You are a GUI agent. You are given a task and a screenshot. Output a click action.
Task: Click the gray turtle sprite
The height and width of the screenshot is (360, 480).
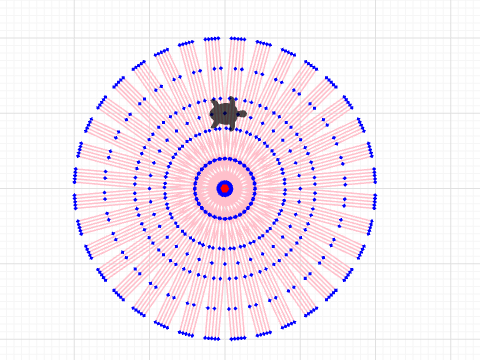tap(228, 114)
